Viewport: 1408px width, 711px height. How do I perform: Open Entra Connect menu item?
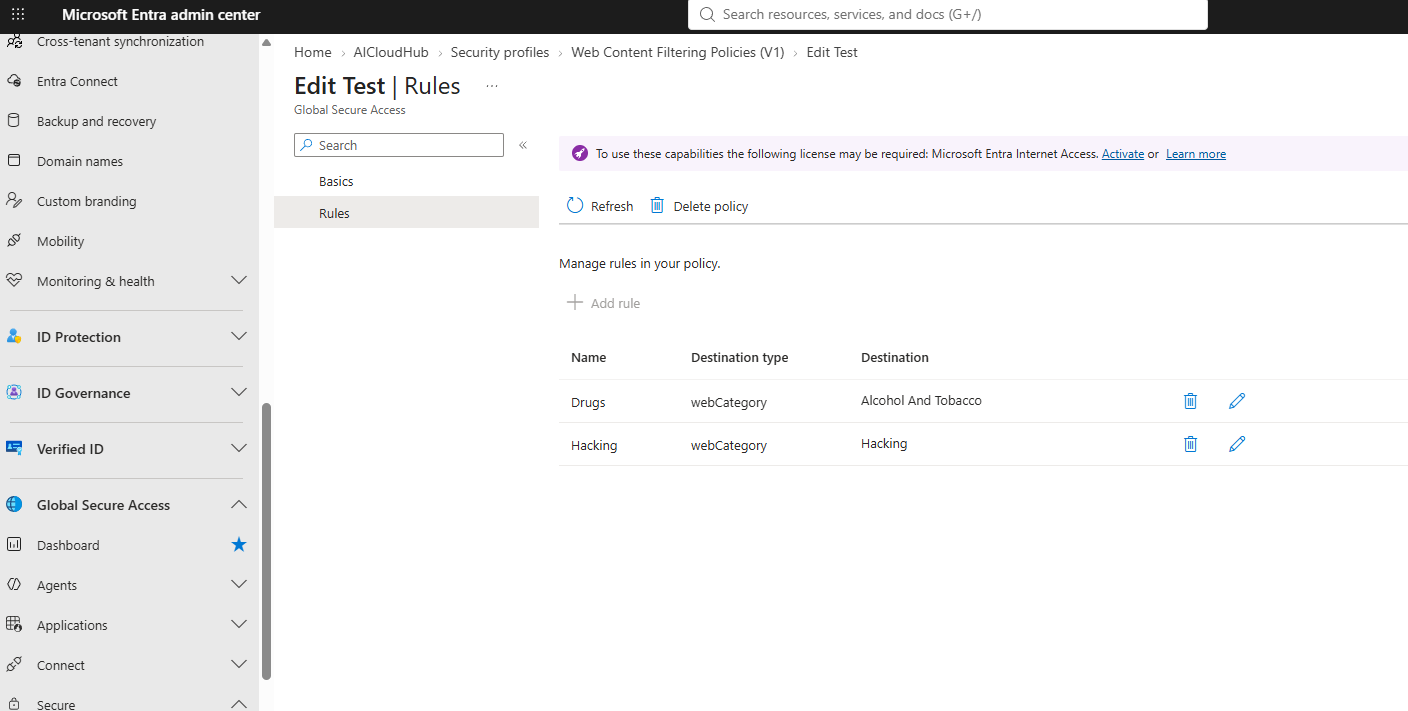pyautogui.click(x=77, y=81)
